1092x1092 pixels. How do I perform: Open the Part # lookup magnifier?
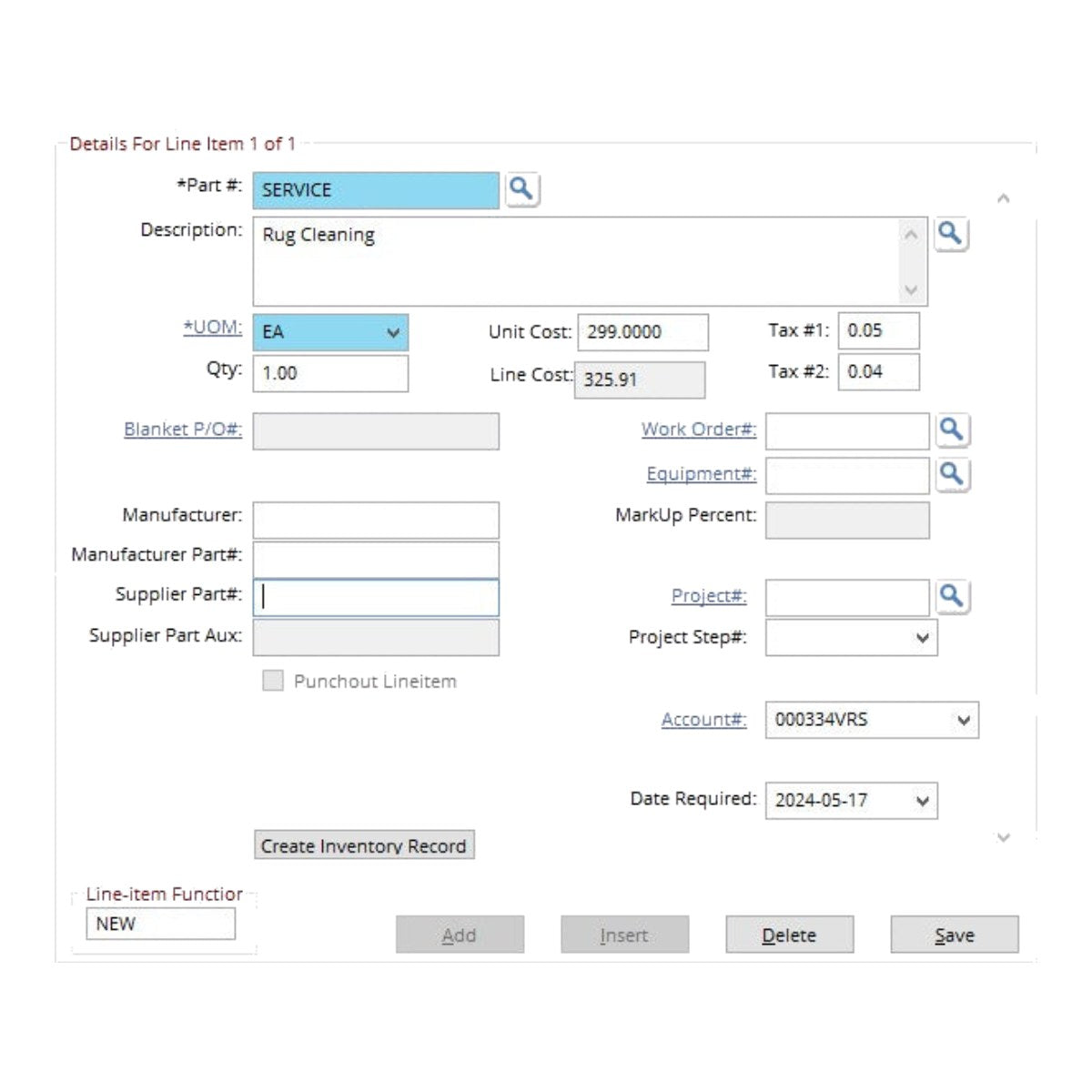click(521, 189)
